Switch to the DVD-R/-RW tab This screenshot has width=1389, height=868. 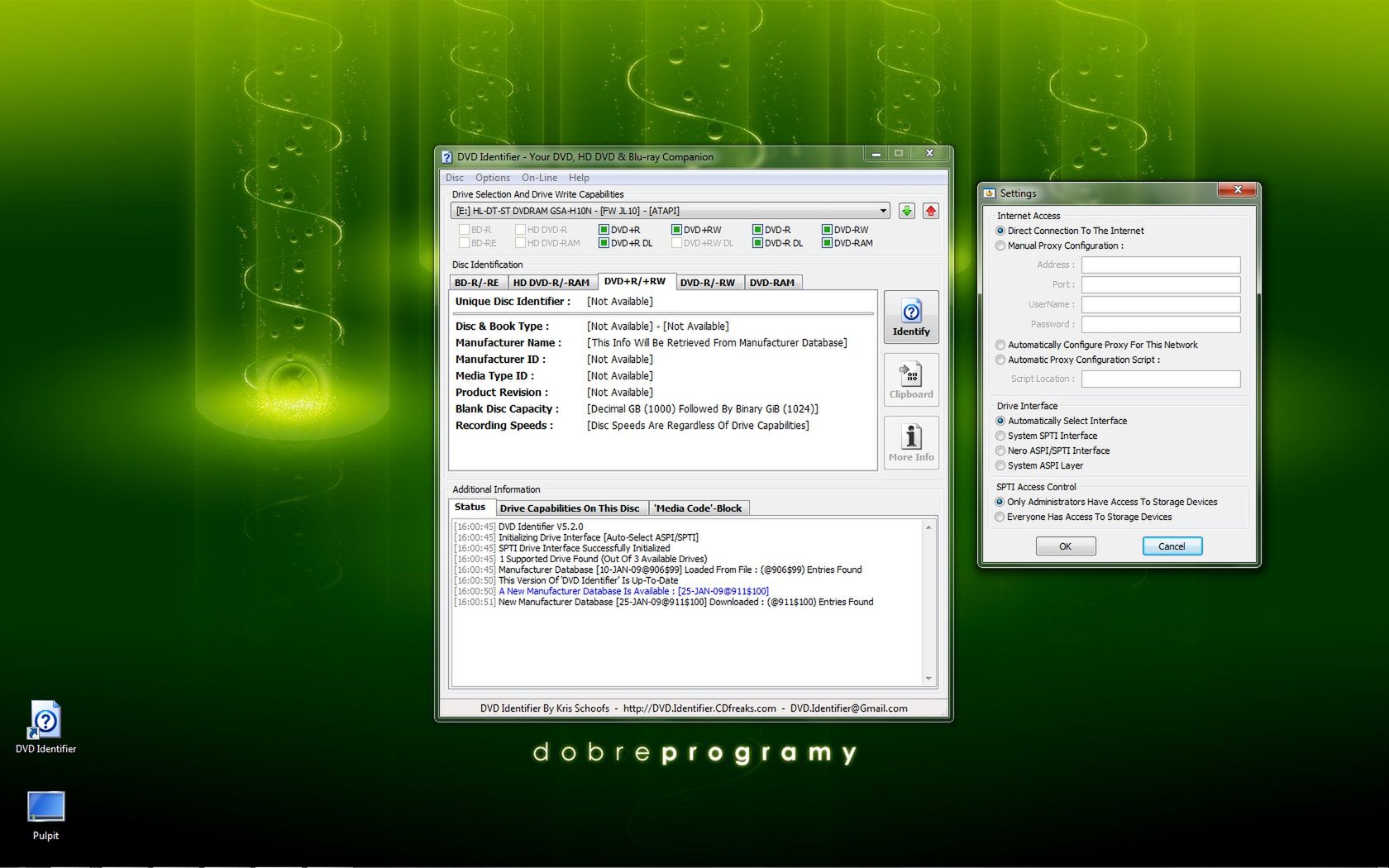708,283
